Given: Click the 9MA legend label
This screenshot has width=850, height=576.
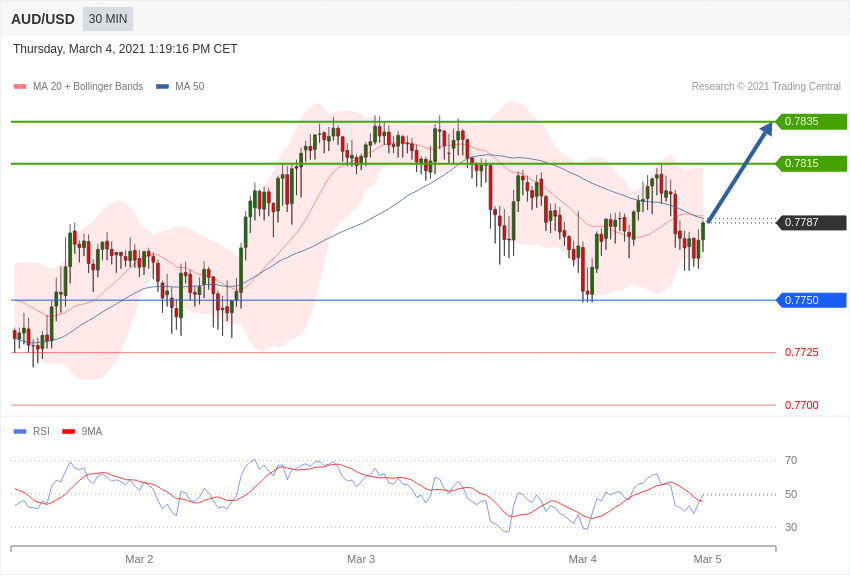Looking at the screenshot, I should [x=92, y=432].
